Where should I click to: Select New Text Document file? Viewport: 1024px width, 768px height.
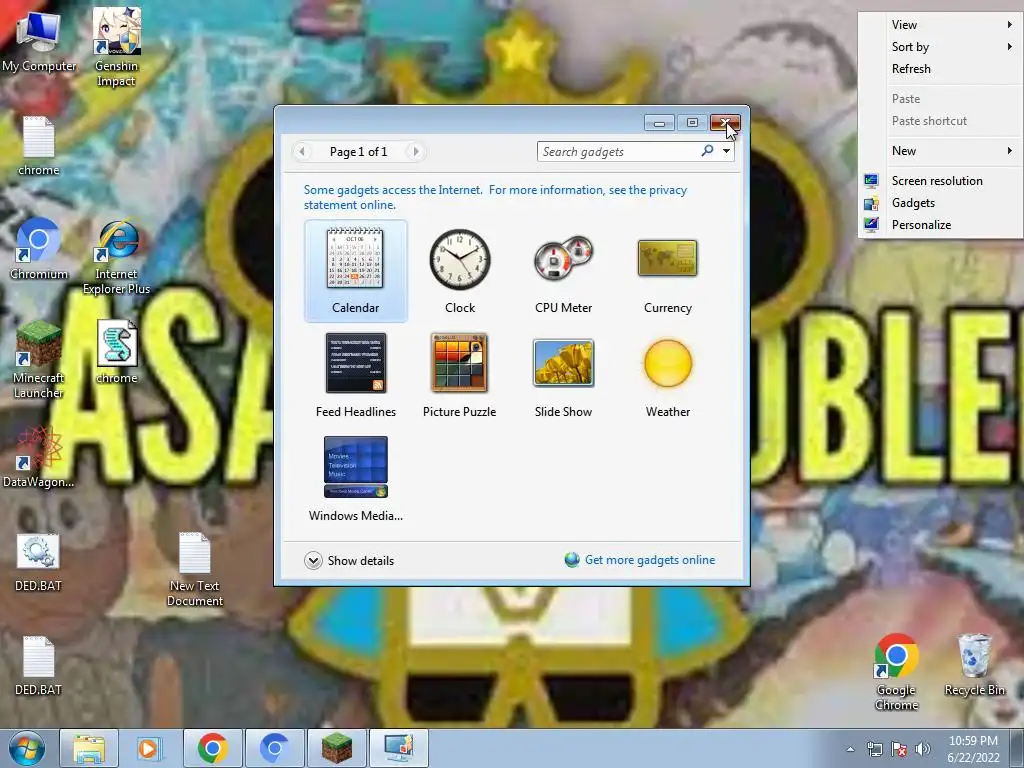coord(195,569)
